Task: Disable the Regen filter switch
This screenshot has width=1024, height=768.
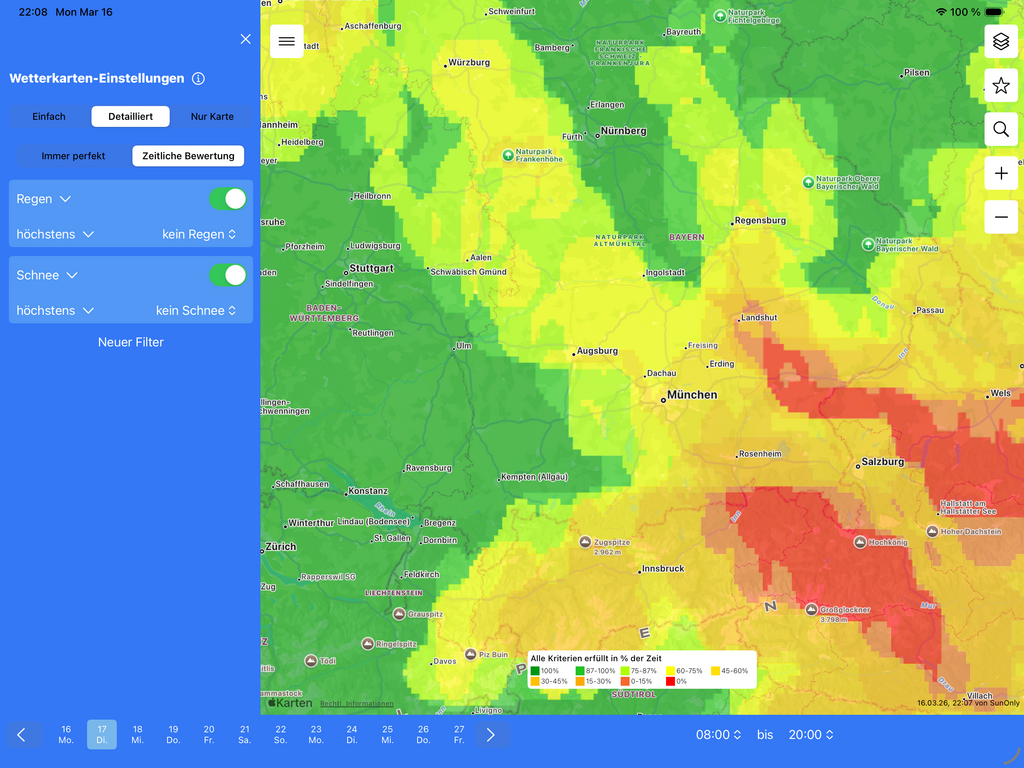Action: (x=228, y=199)
